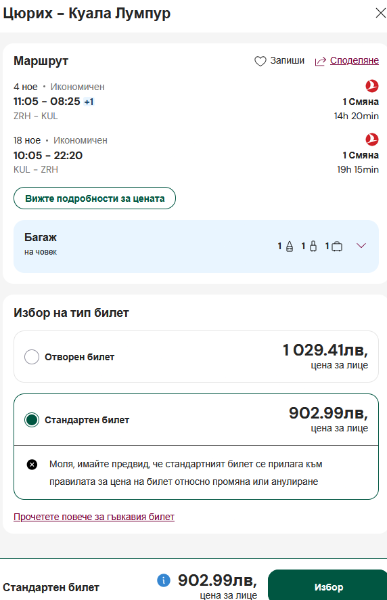Click Turkish Airlines logo on return flight
This screenshot has width=387, height=600.
point(372,139)
